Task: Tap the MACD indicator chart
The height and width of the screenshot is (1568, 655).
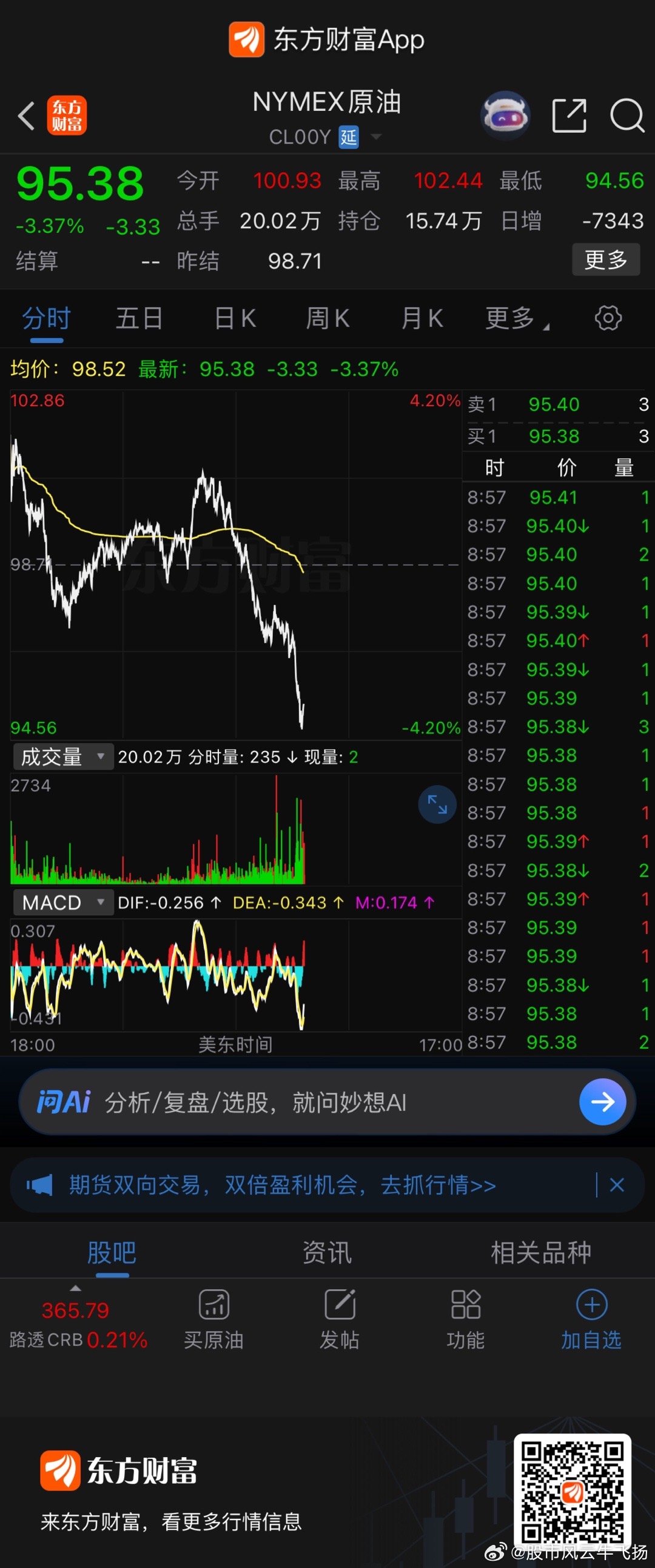Action: pyautogui.click(x=235, y=975)
